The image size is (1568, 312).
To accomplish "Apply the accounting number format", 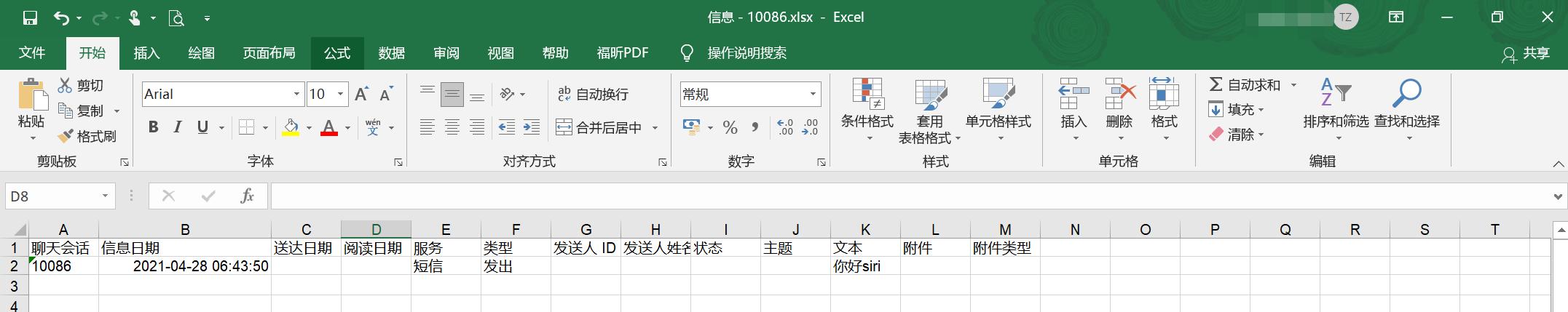I will [x=691, y=127].
